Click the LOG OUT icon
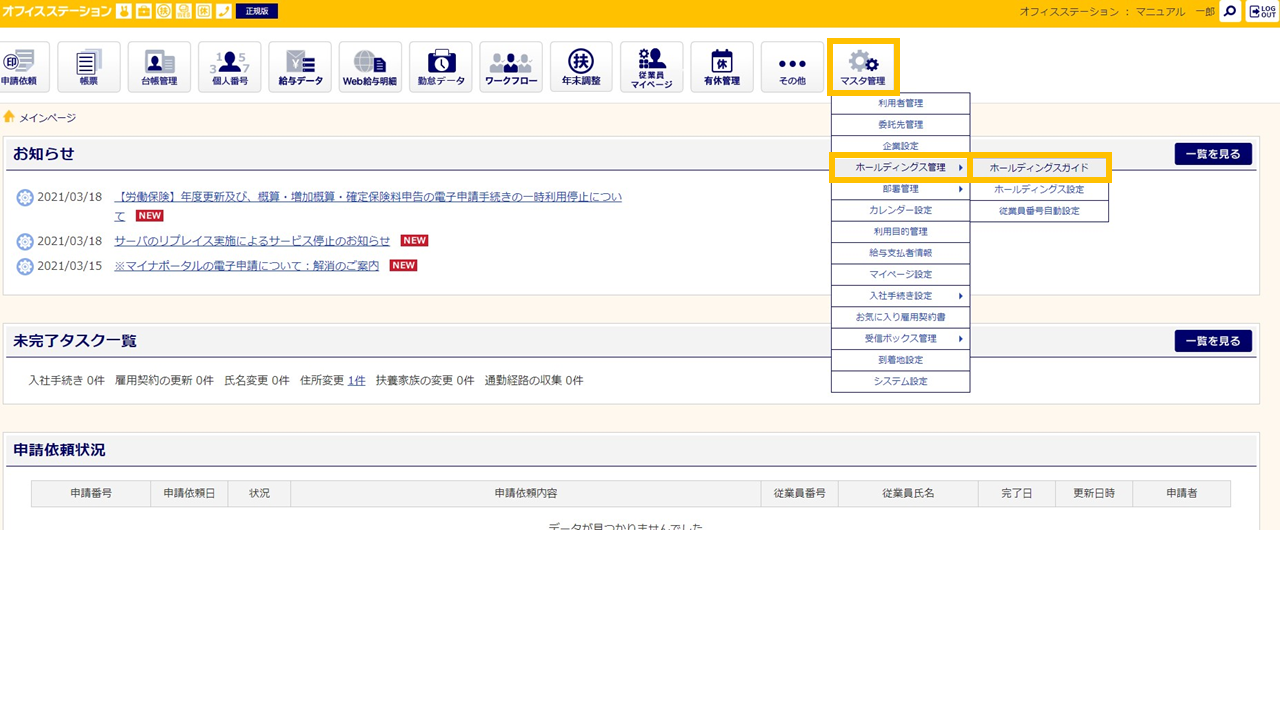This screenshot has width=1280, height=720. coord(1261,12)
